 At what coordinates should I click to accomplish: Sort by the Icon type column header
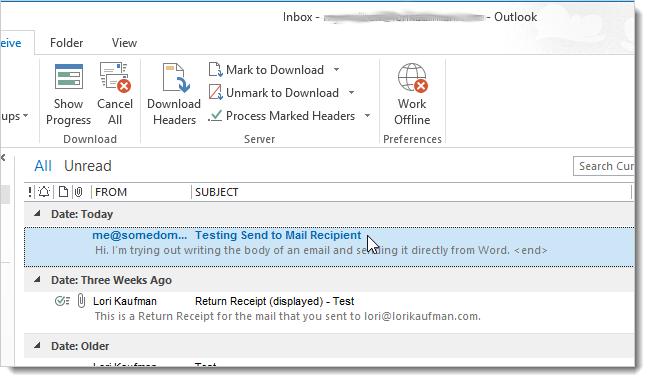(63, 192)
